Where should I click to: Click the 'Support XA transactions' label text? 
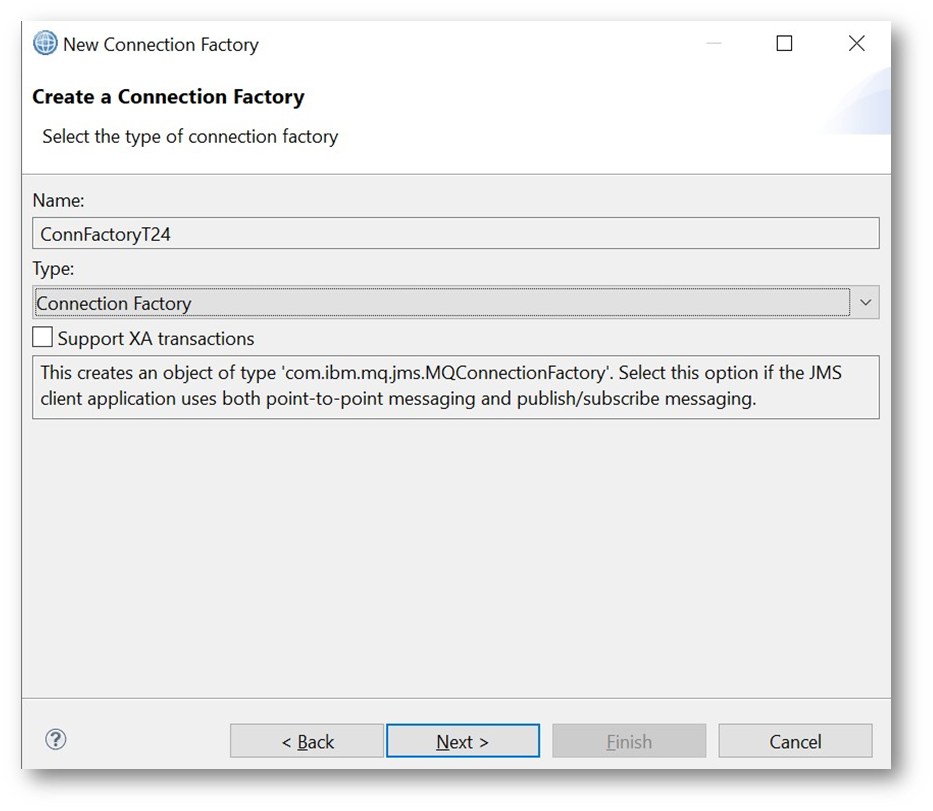click(156, 339)
